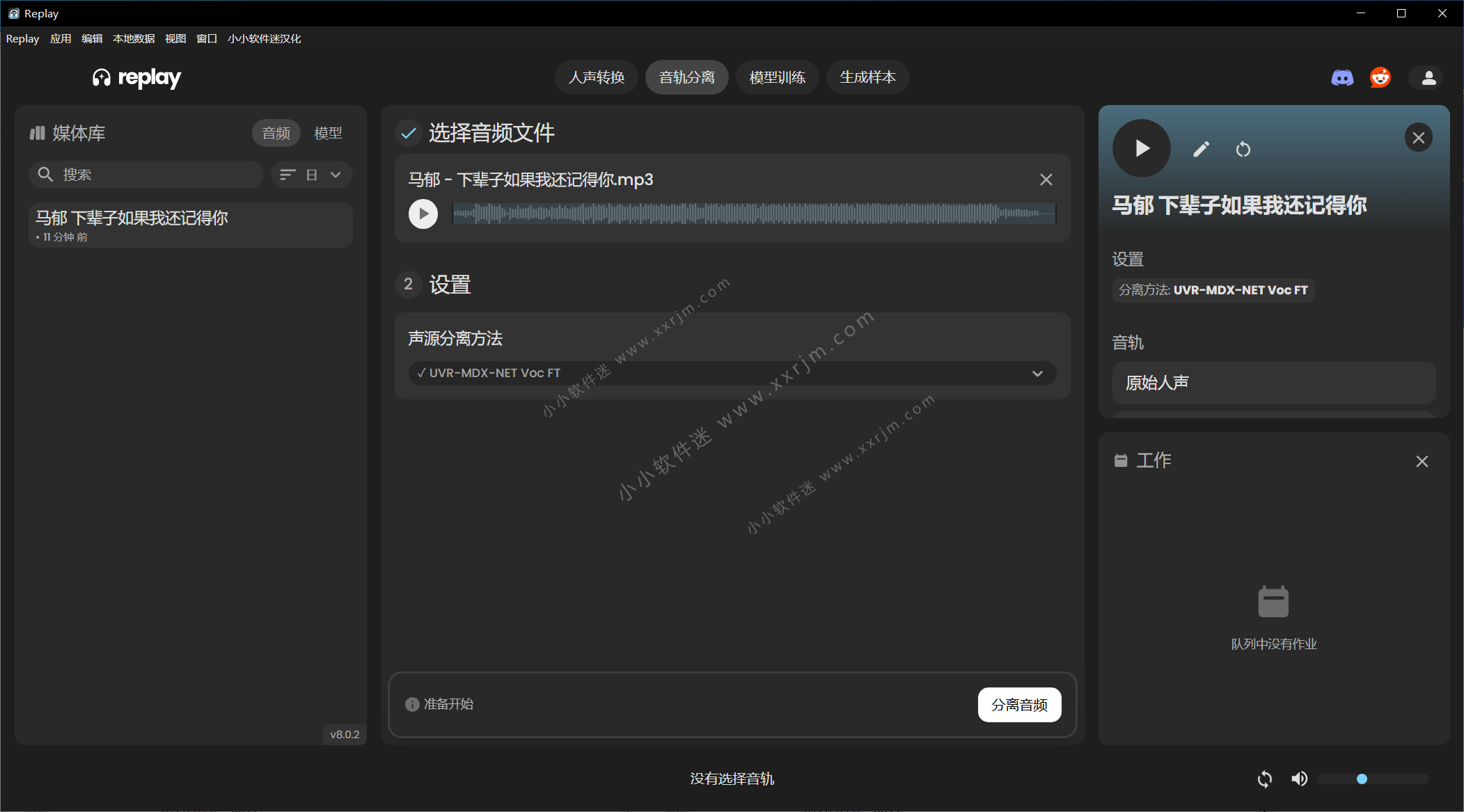Open the sort order dropdown in library

[x=311, y=175]
